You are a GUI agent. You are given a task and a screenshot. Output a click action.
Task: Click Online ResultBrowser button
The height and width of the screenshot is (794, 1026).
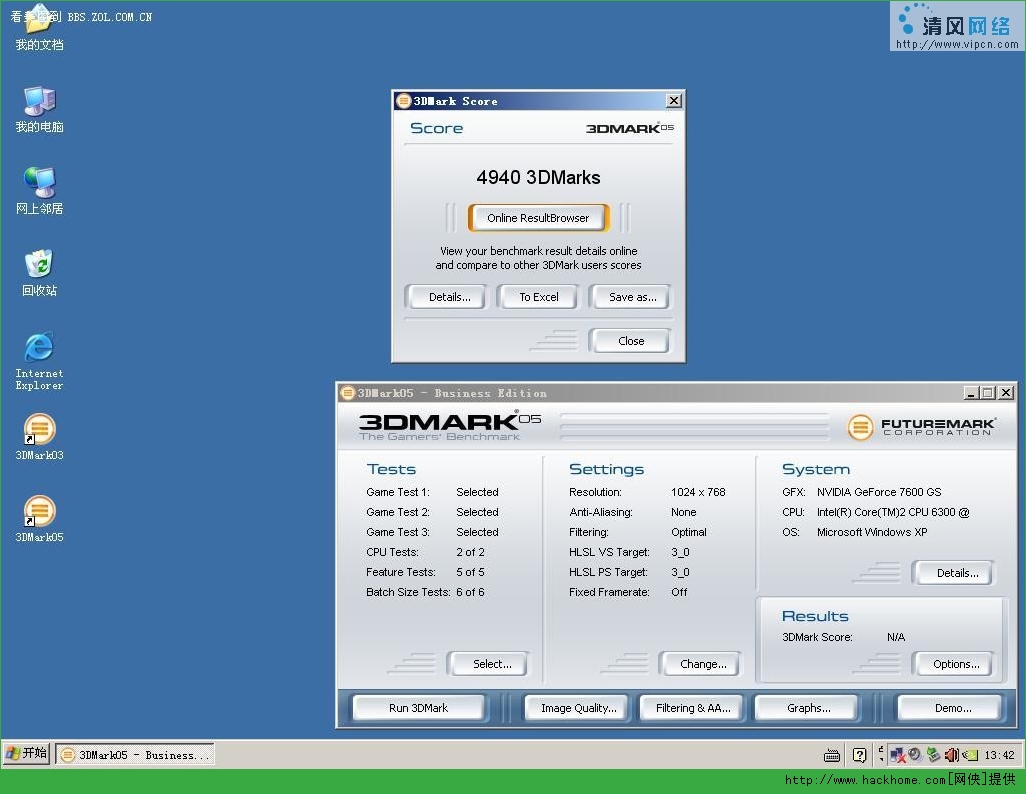point(538,218)
